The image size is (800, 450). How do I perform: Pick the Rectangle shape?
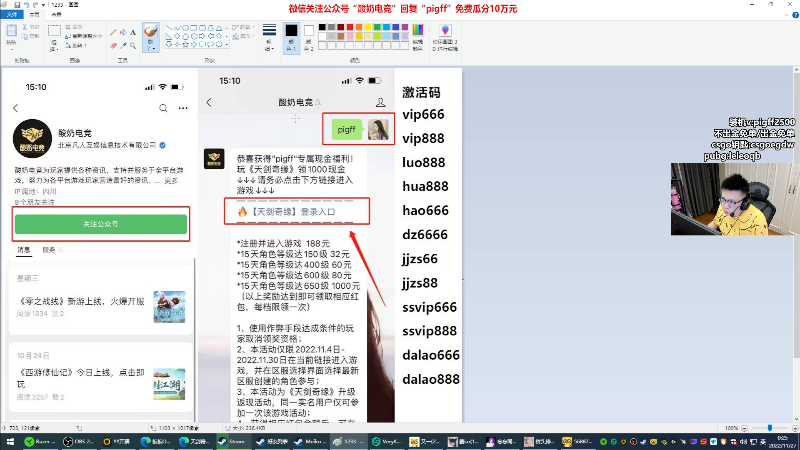[x=194, y=28]
